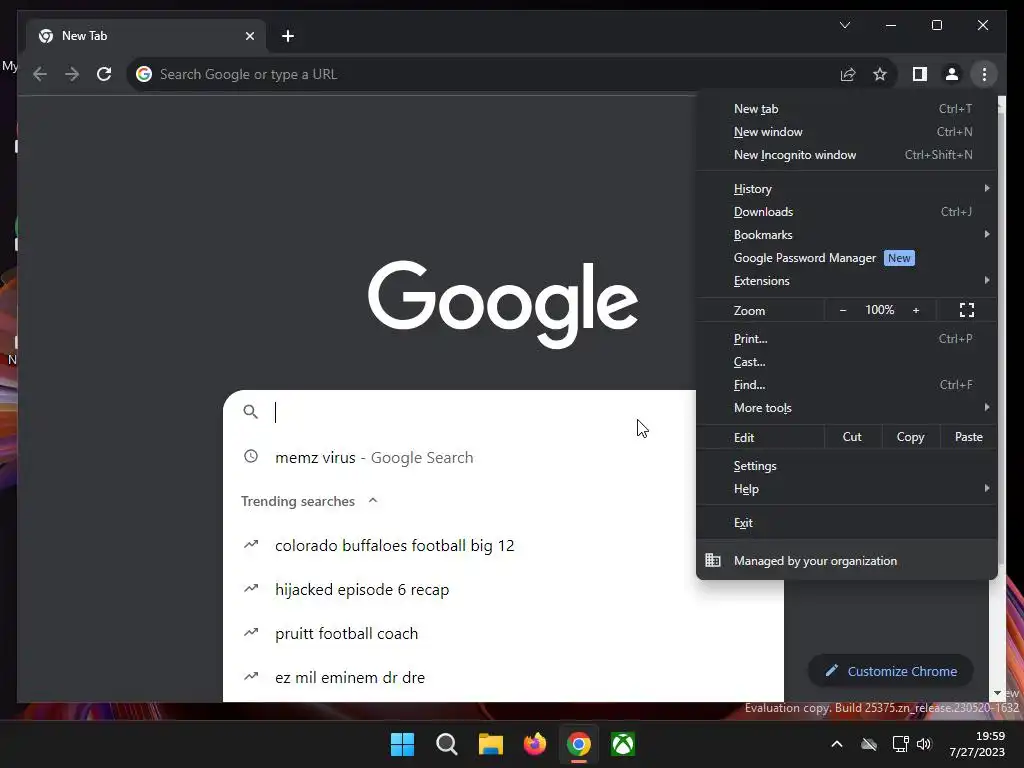1024x768 pixels.
Task: Select ez mil eminem dr dre suggestion
Action: [503, 677]
